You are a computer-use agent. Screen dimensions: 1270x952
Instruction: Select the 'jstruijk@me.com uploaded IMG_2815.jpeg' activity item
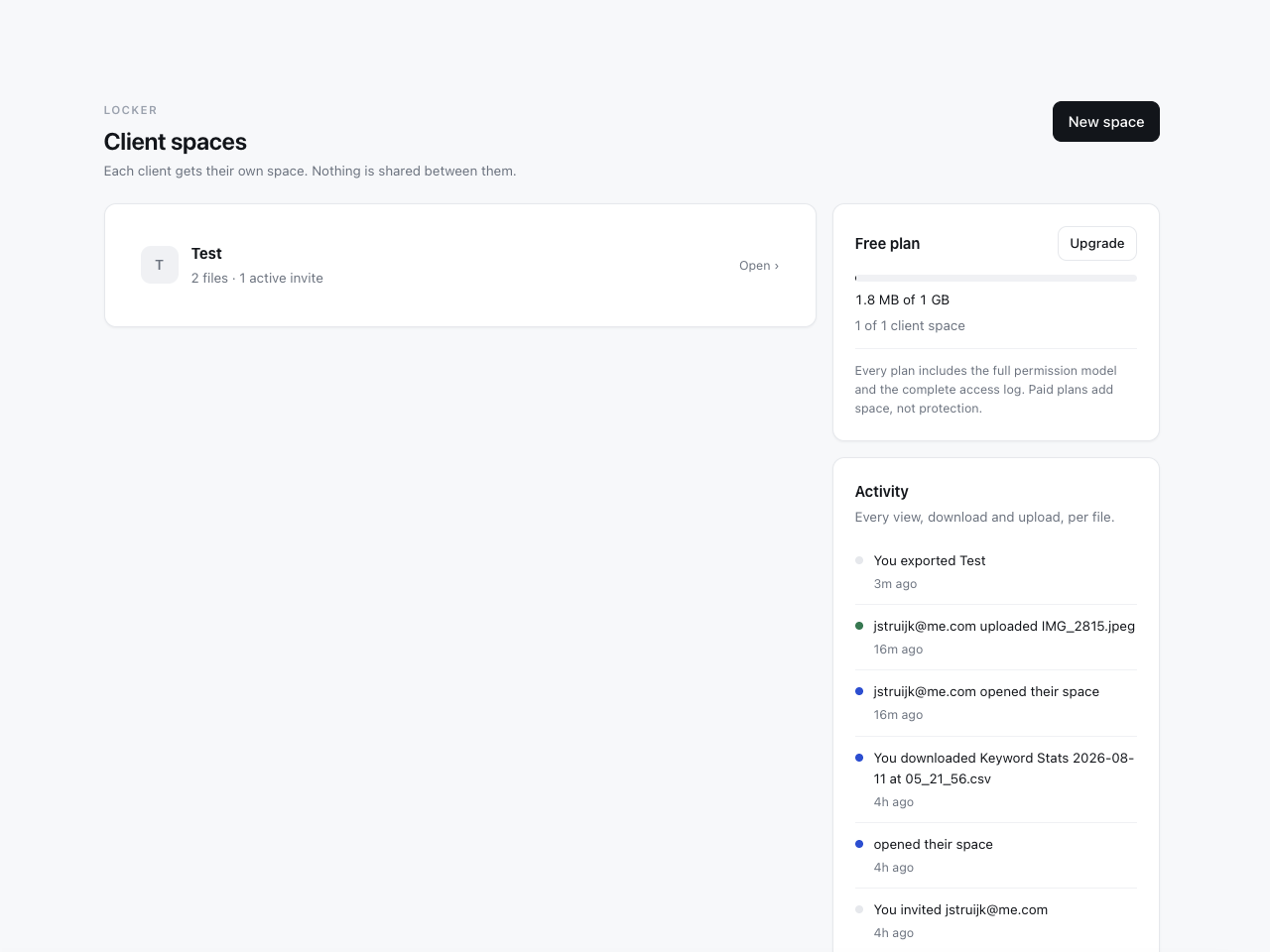(x=995, y=638)
